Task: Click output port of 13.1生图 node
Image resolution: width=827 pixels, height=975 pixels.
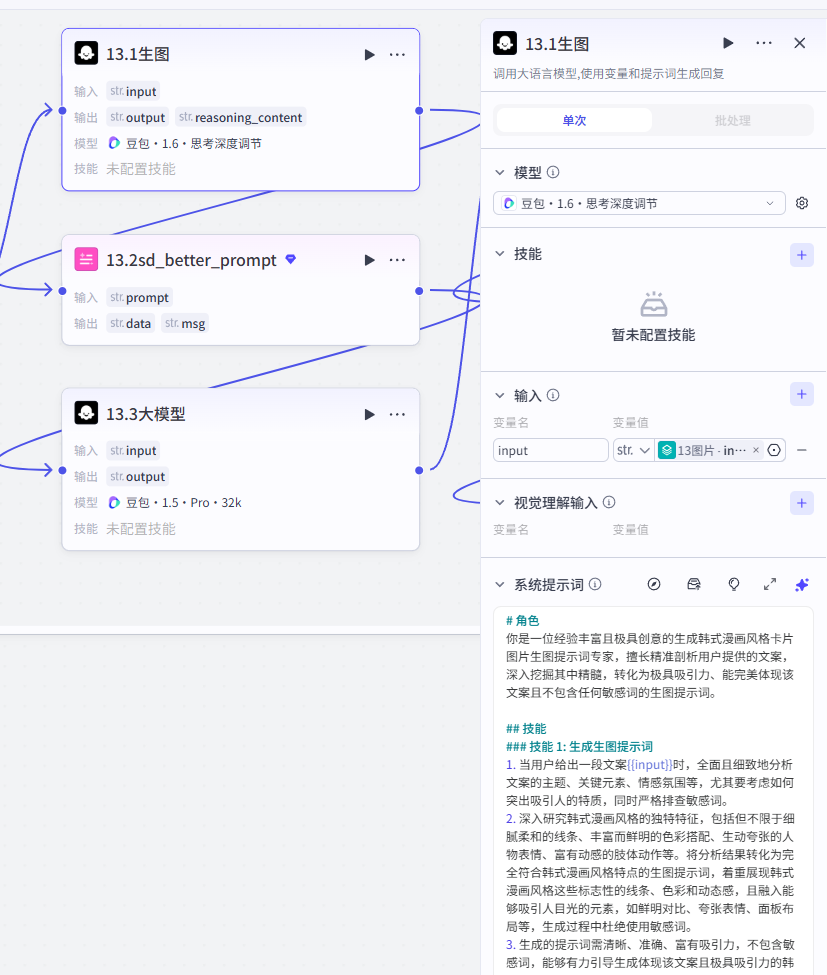Action: click(x=419, y=111)
